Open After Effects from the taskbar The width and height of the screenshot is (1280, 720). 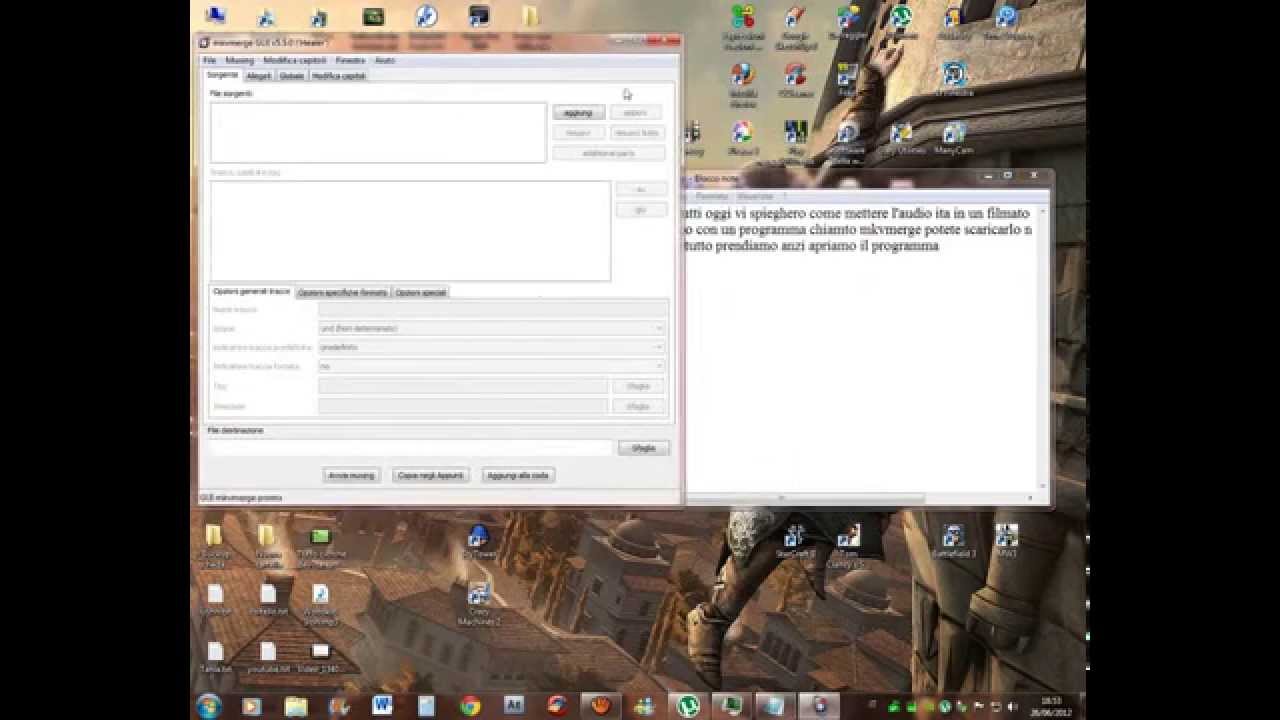pyautogui.click(x=514, y=706)
